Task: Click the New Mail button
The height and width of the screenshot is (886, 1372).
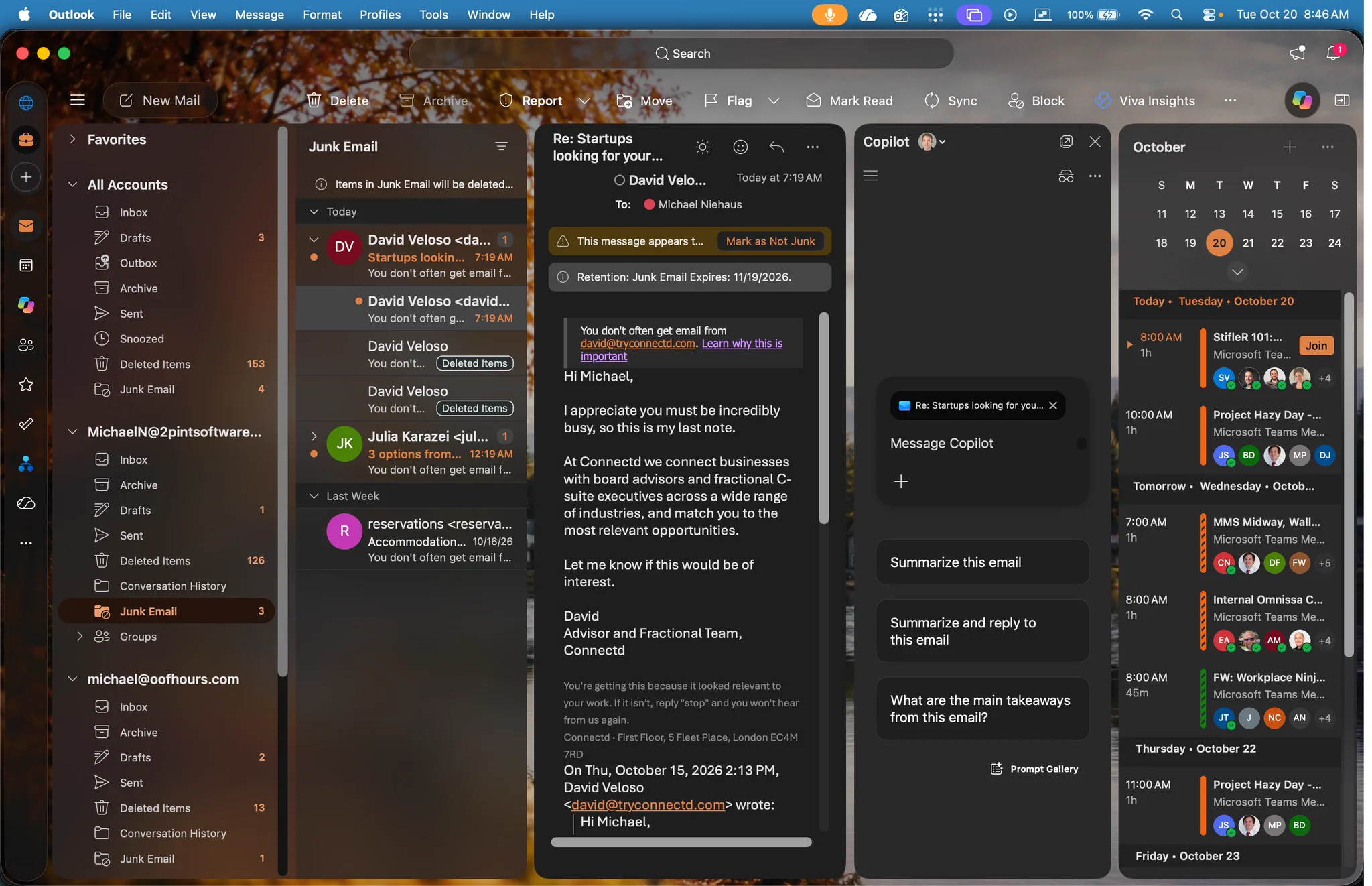Action: pyautogui.click(x=160, y=101)
